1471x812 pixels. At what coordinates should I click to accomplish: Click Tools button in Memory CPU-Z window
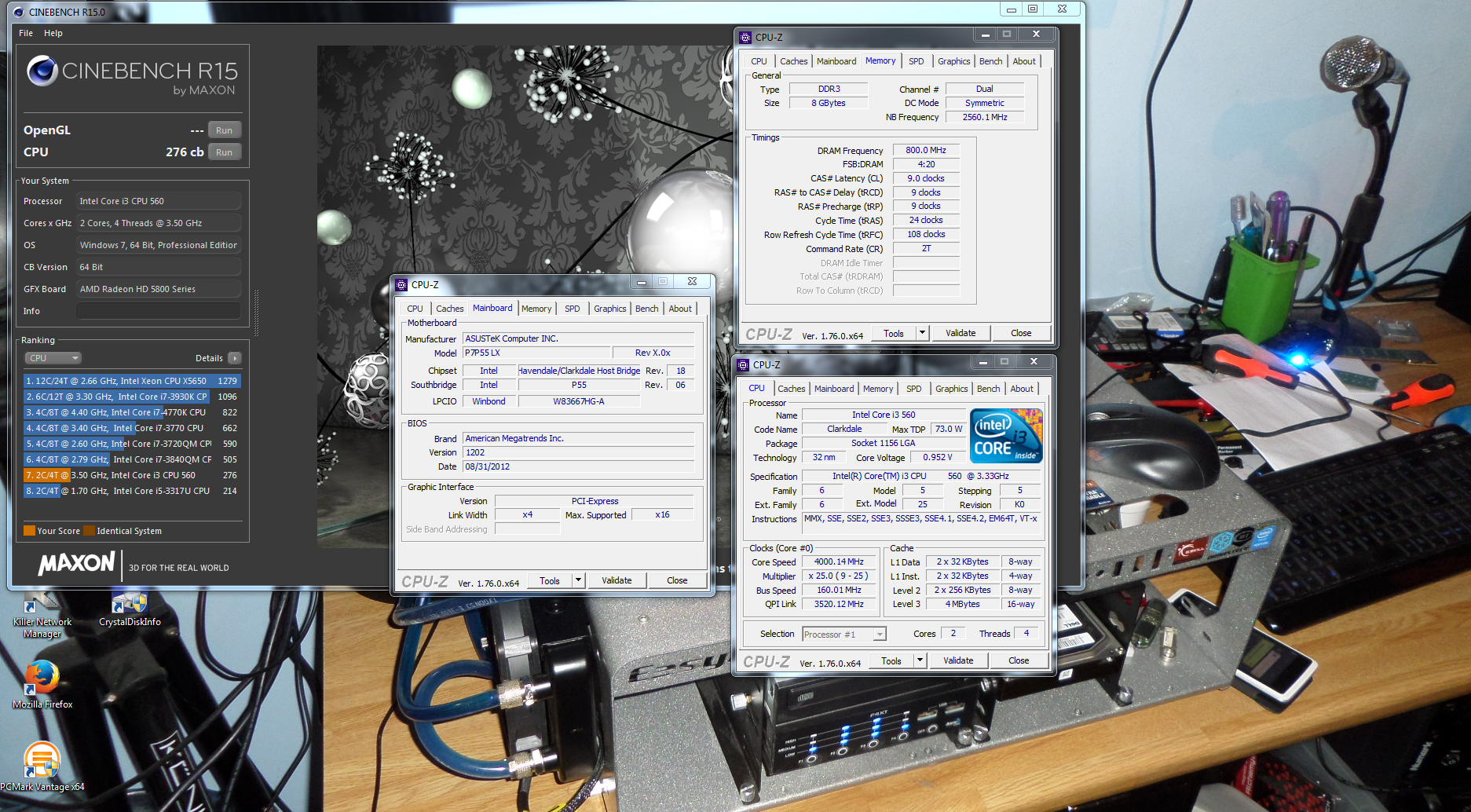click(894, 333)
